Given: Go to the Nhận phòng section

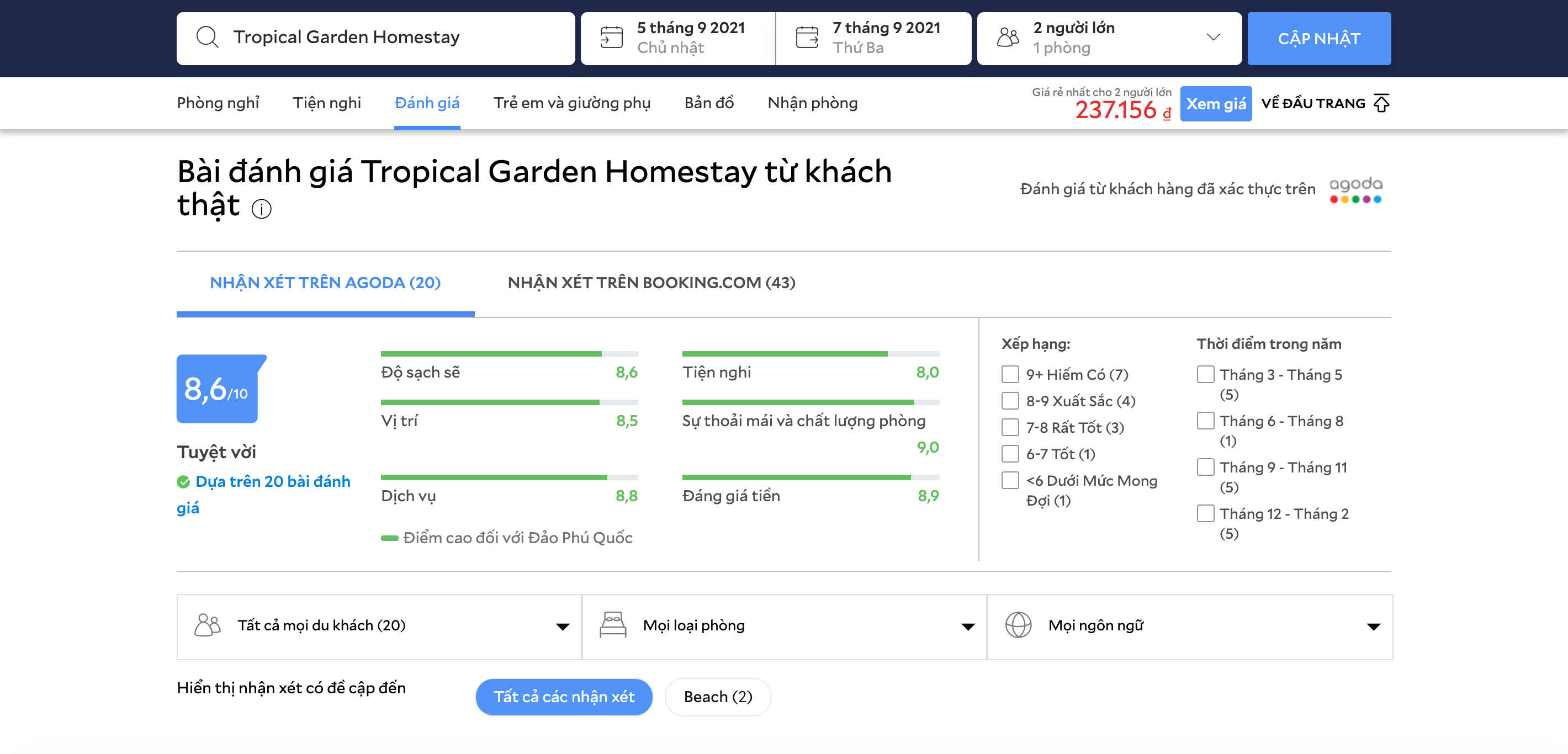Looking at the screenshot, I should point(813,103).
